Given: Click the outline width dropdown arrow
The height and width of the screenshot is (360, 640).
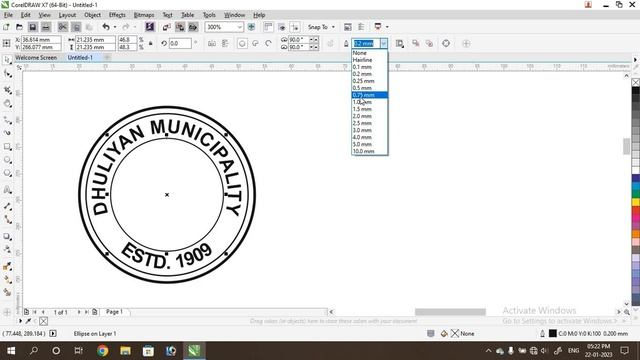Looking at the screenshot, I should pyautogui.click(x=384, y=43).
